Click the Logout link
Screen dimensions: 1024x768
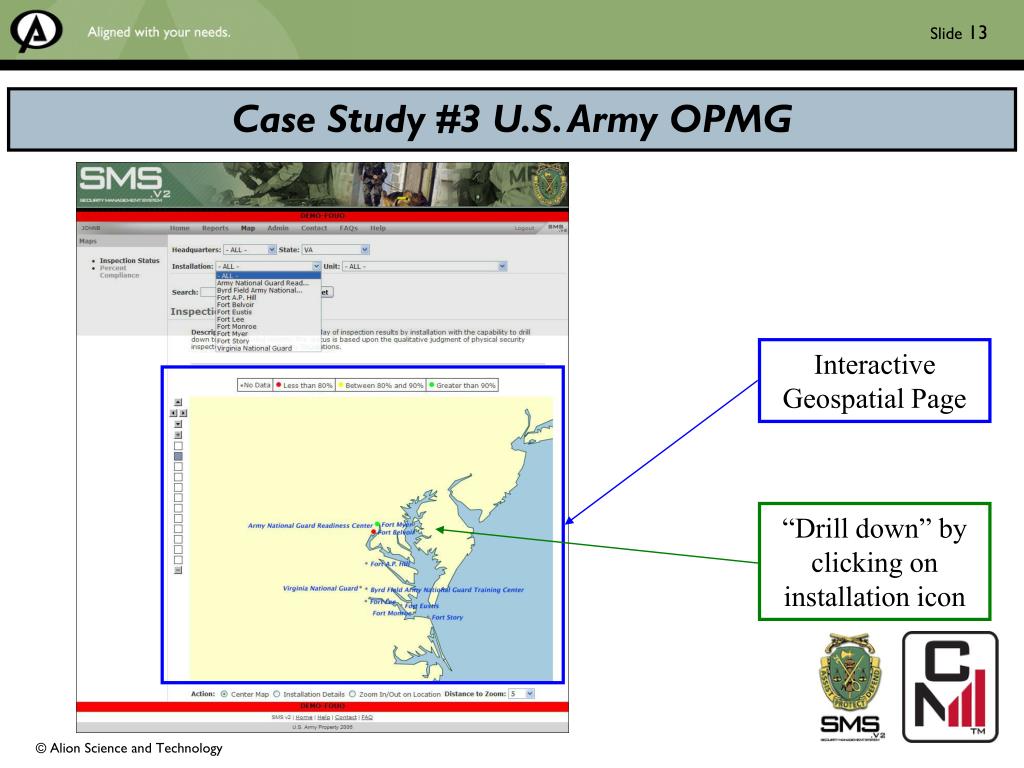[x=524, y=229]
